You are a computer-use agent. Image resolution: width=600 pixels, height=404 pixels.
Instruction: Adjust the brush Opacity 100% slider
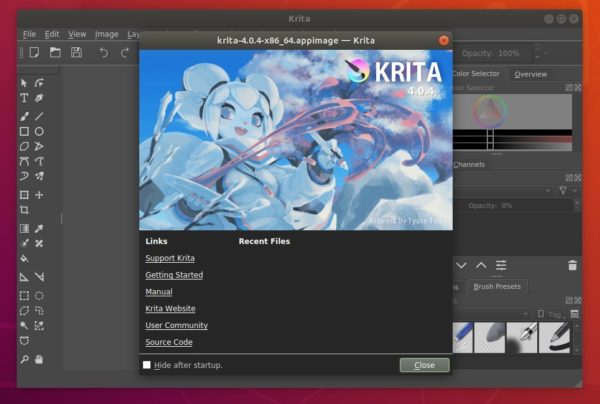click(x=494, y=53)
